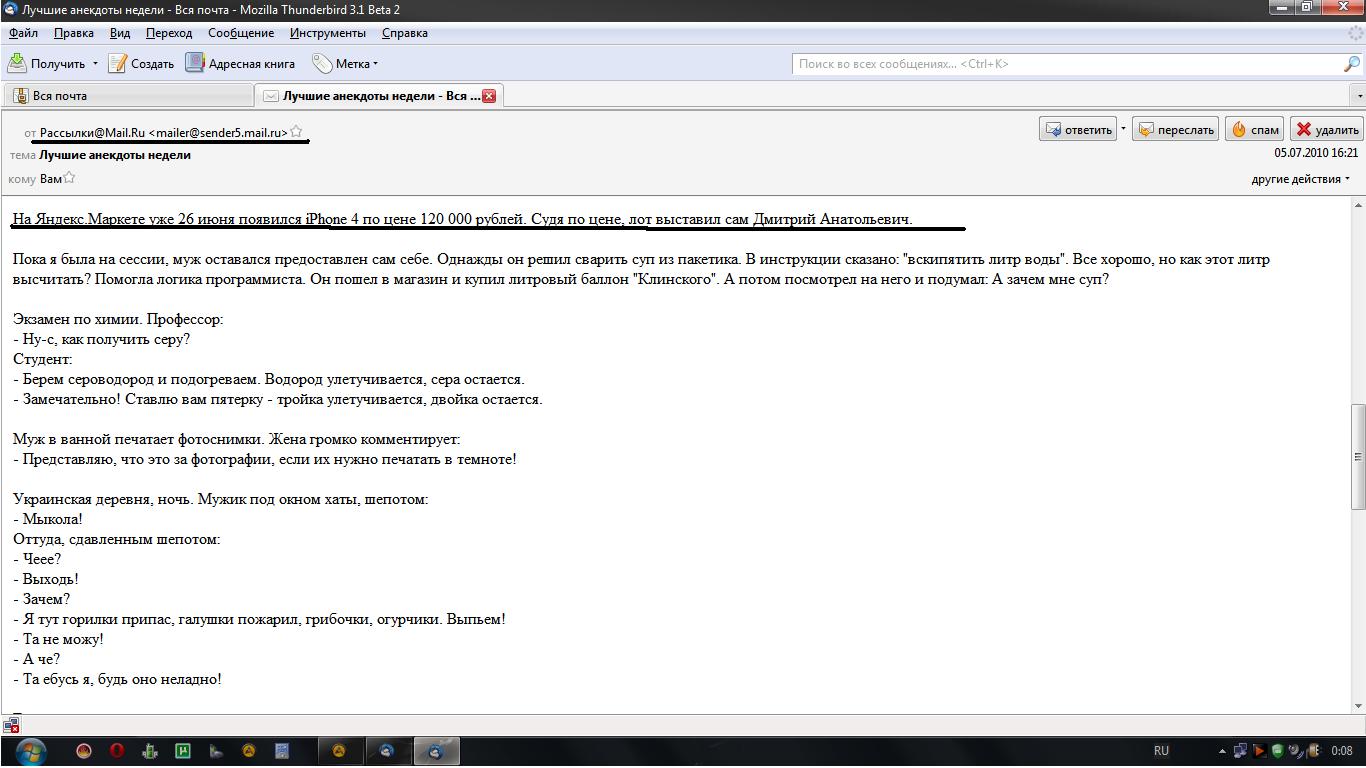Click the recipient name Вам
Viewport: 1366px width, 768px height.
[51, 179]
